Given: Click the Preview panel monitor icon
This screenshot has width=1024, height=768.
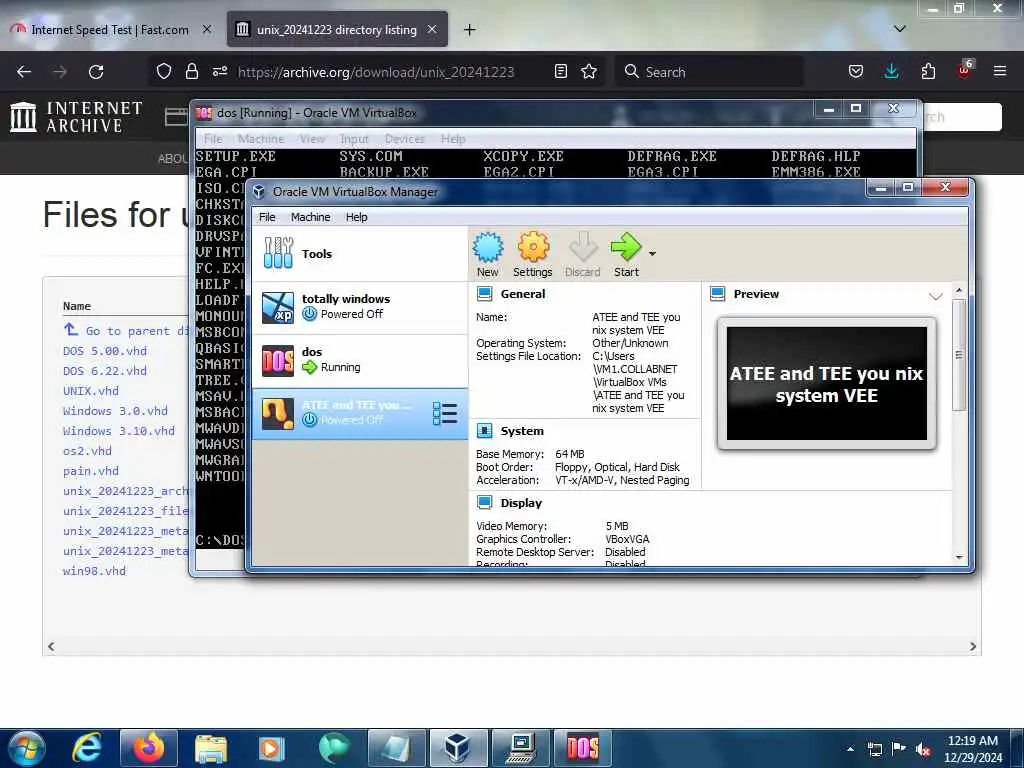Looking at the screenshot, I should point(718,294).
